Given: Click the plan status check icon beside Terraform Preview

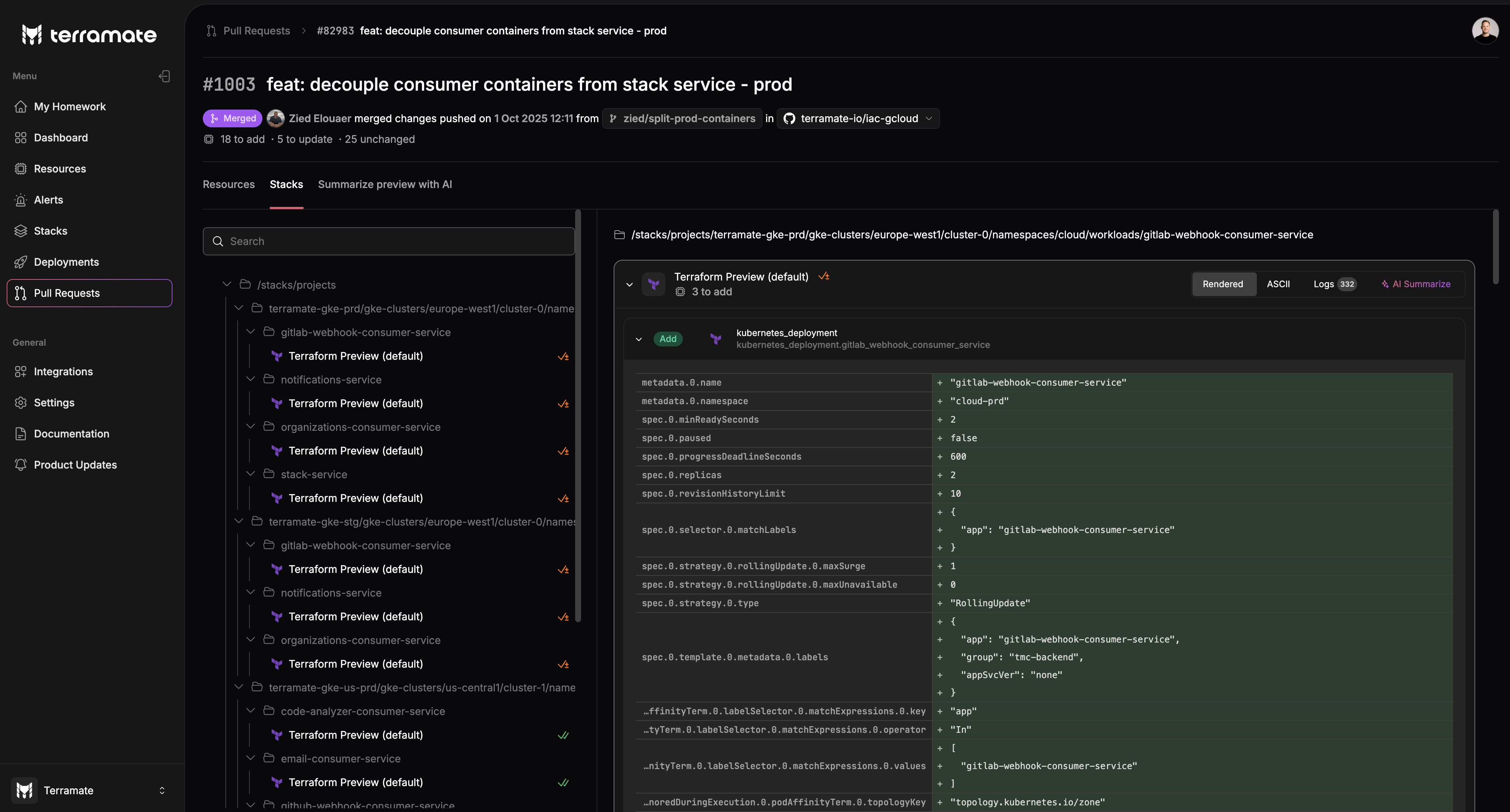Looking at the screenshot, I should coord(824,276).
